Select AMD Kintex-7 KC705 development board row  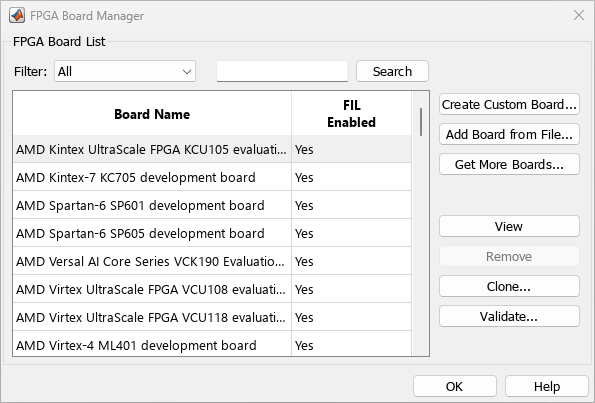pyautogui.click(x=212, y=177)
